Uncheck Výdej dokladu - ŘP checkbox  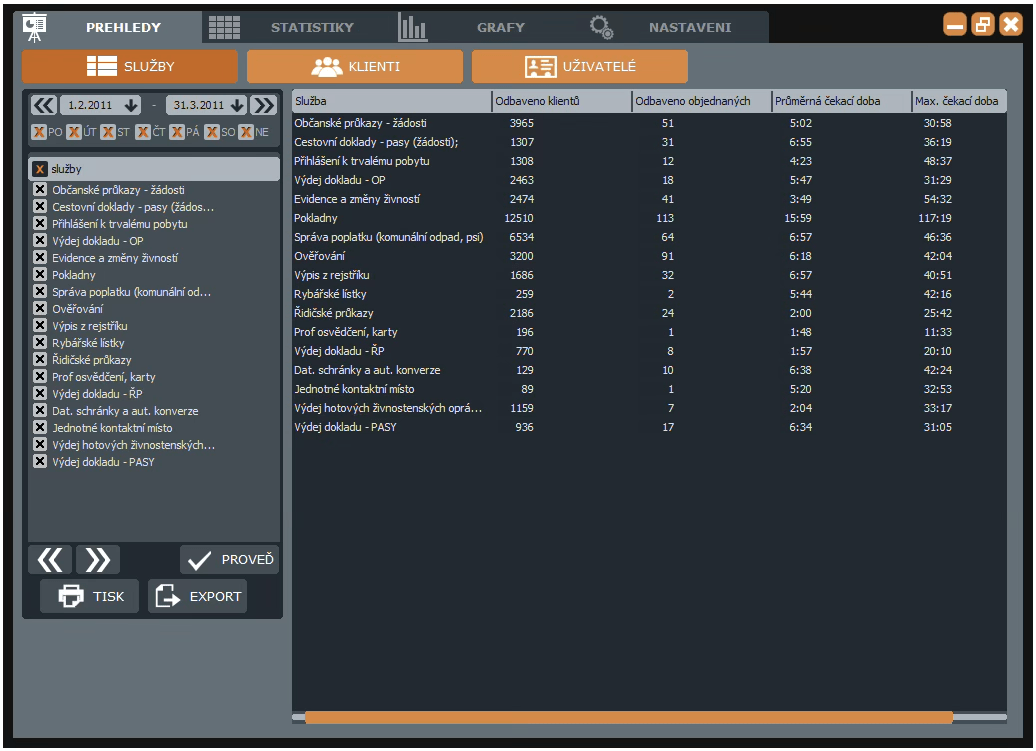point(40,393)
